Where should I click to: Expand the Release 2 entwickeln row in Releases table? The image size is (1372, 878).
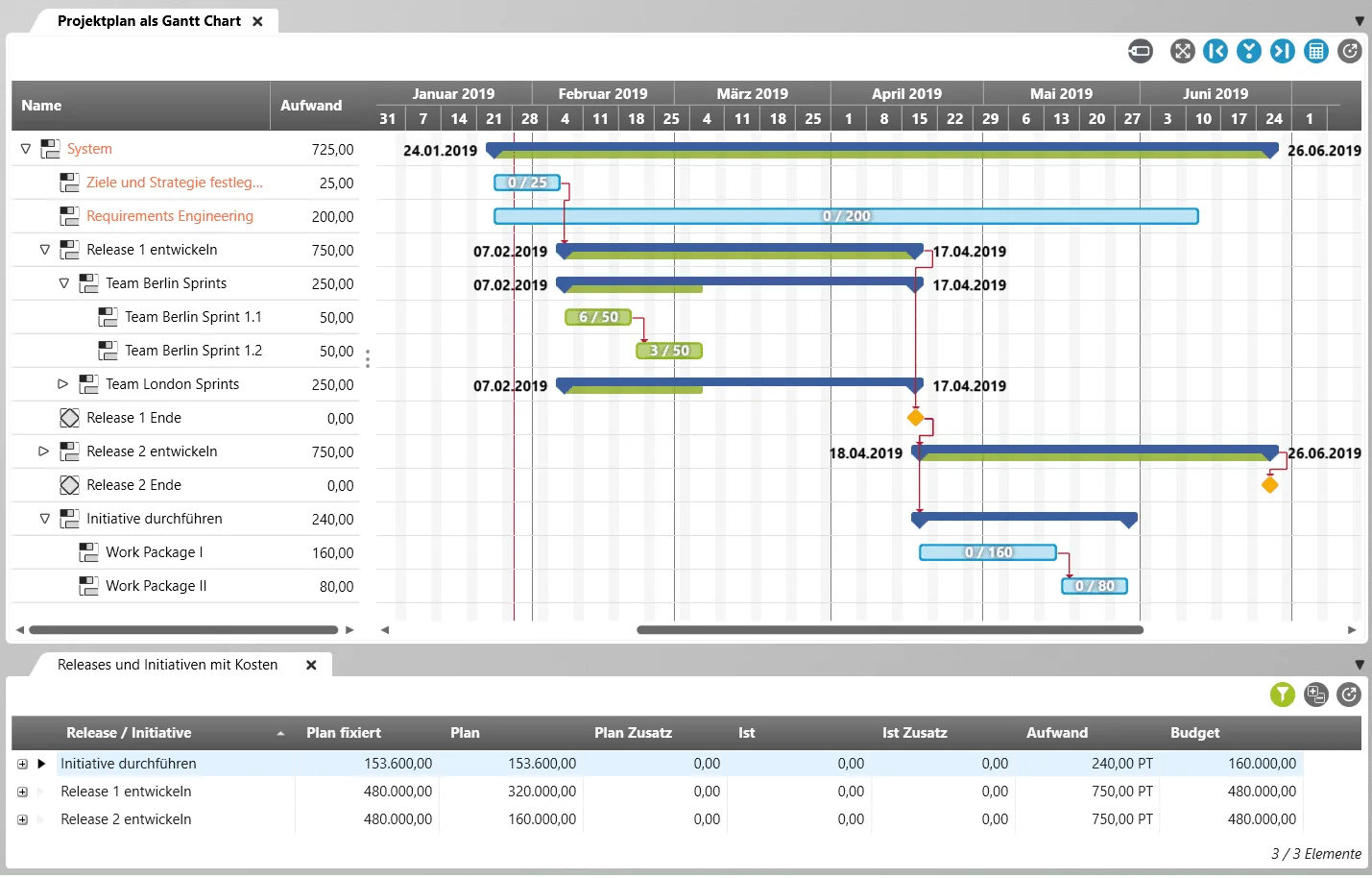coord(22,820)
